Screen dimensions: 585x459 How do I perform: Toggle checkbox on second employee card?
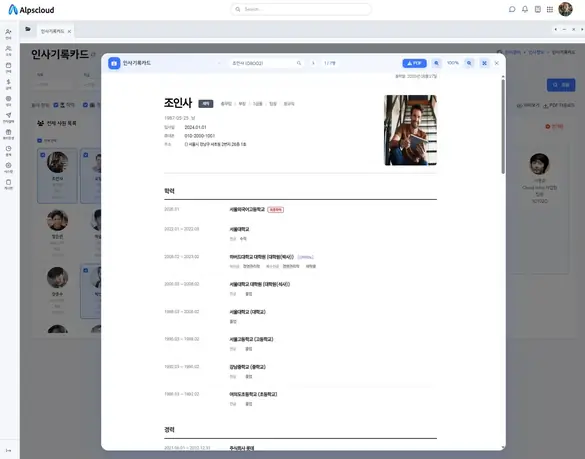pyautogui.click(x=86, y=154)
